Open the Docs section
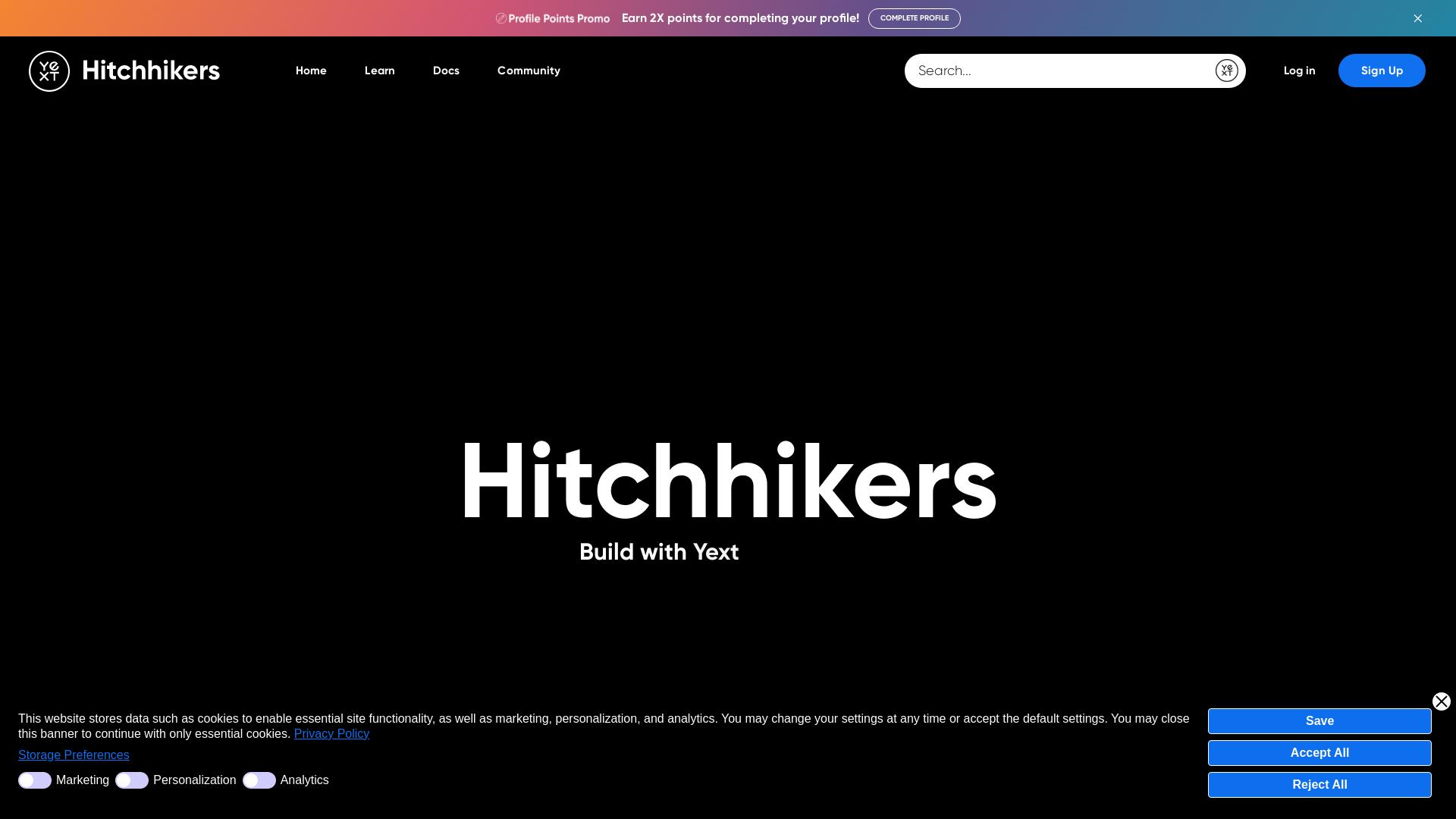This screenshot has width=1456, height=819. tap(446, 70)
